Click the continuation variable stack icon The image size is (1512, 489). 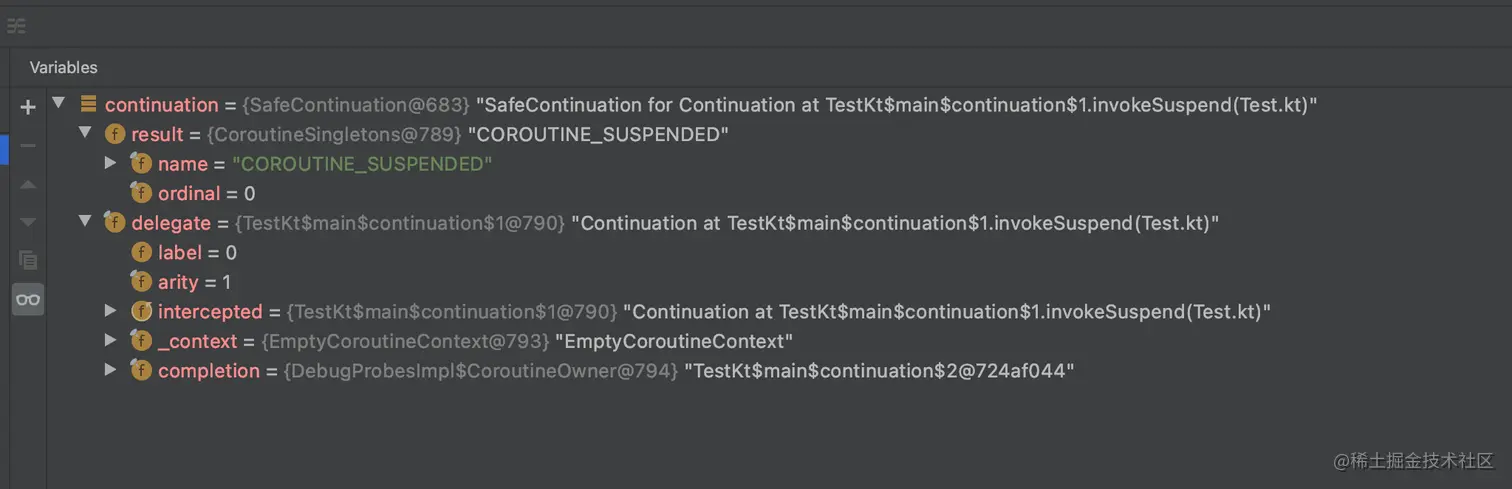tap(88, 104)
